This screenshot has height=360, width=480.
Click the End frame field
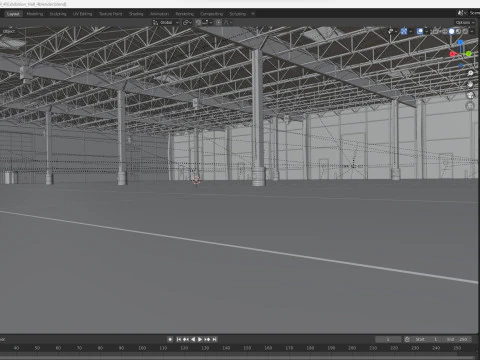[457, 339]
